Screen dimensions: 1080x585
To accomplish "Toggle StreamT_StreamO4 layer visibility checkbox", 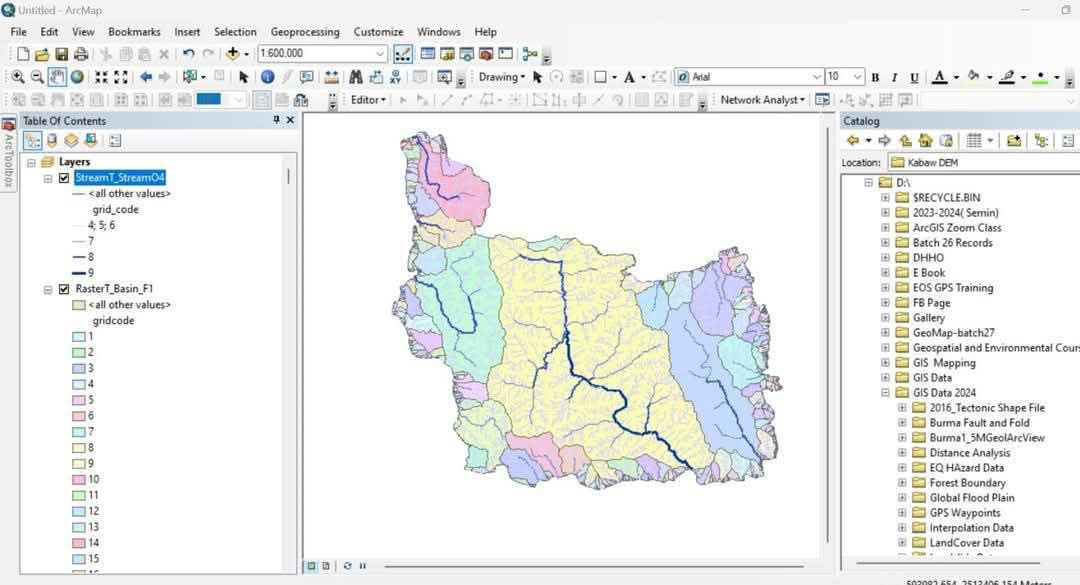I will click(x=64, y=178).
